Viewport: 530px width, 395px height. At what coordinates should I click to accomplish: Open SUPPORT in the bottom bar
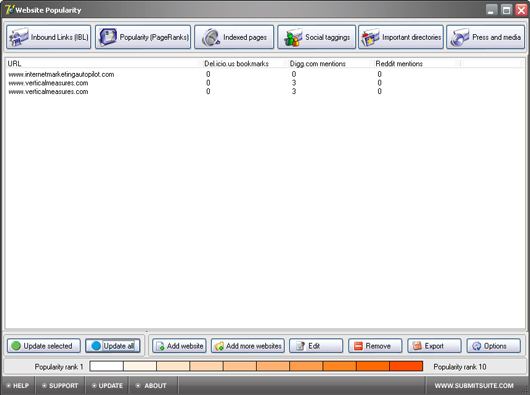(60, 386)
